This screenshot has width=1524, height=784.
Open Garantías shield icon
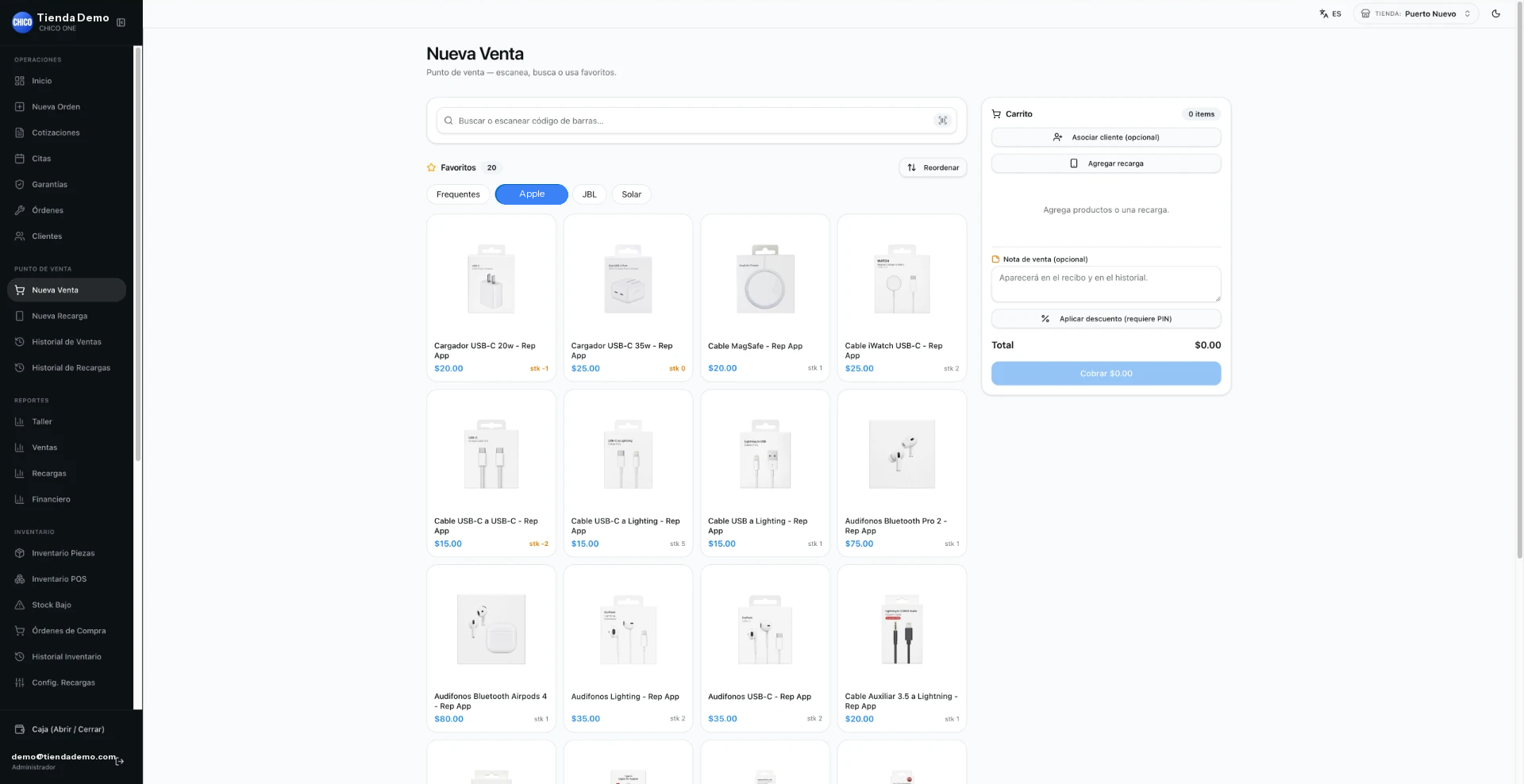coord(20,185)
